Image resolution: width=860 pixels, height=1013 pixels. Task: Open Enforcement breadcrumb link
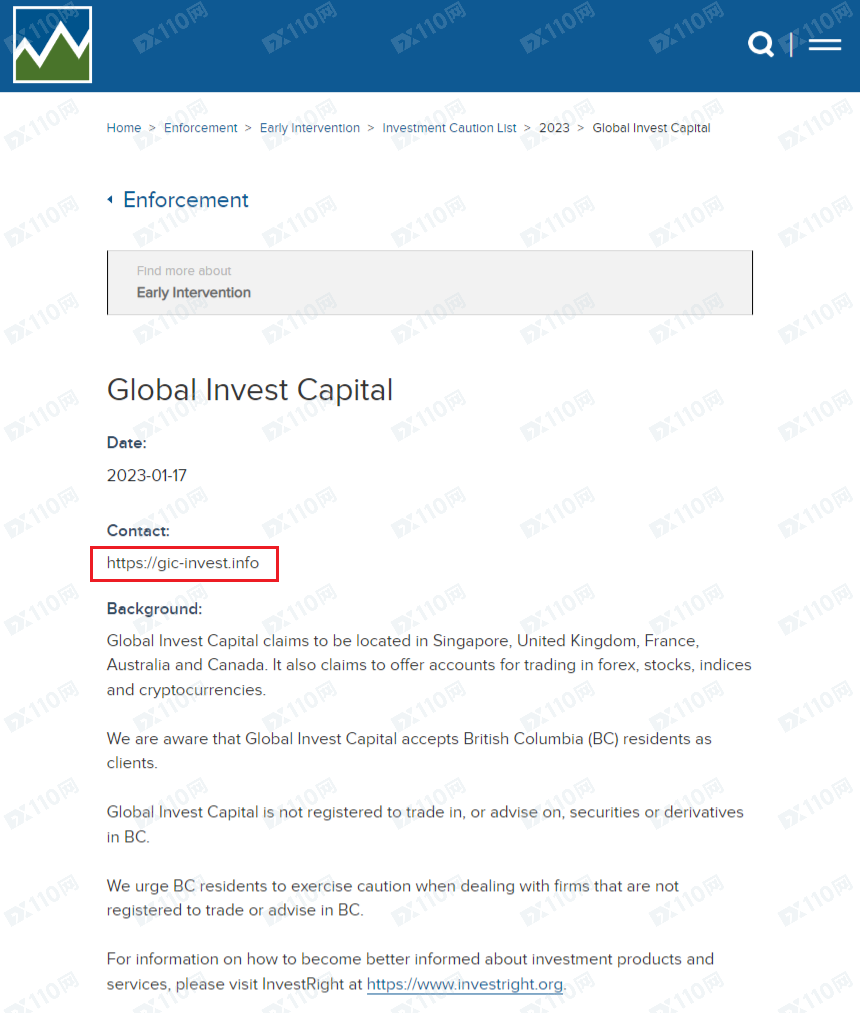(x=200, y=128)
